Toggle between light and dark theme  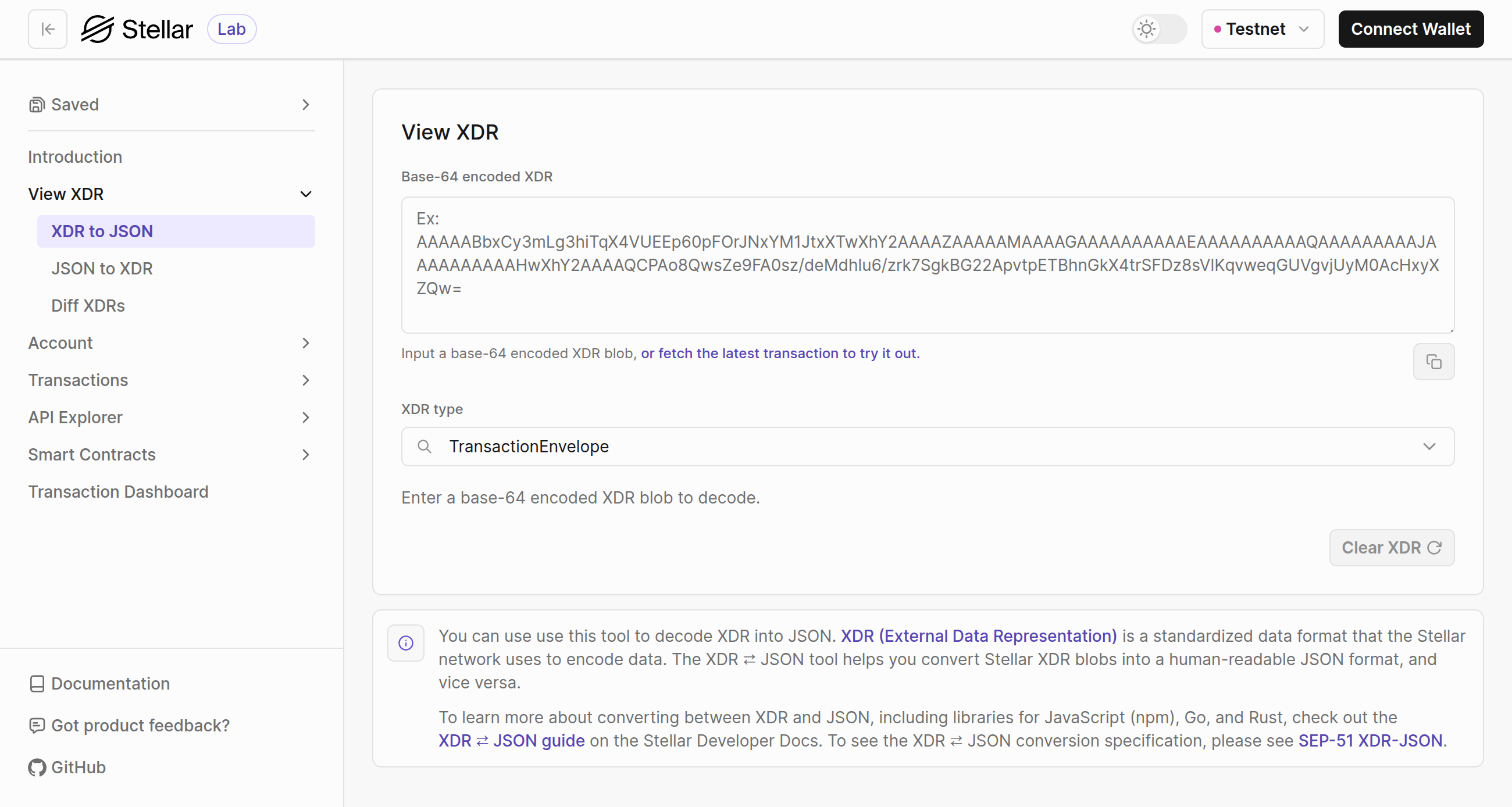[1158, 28]
